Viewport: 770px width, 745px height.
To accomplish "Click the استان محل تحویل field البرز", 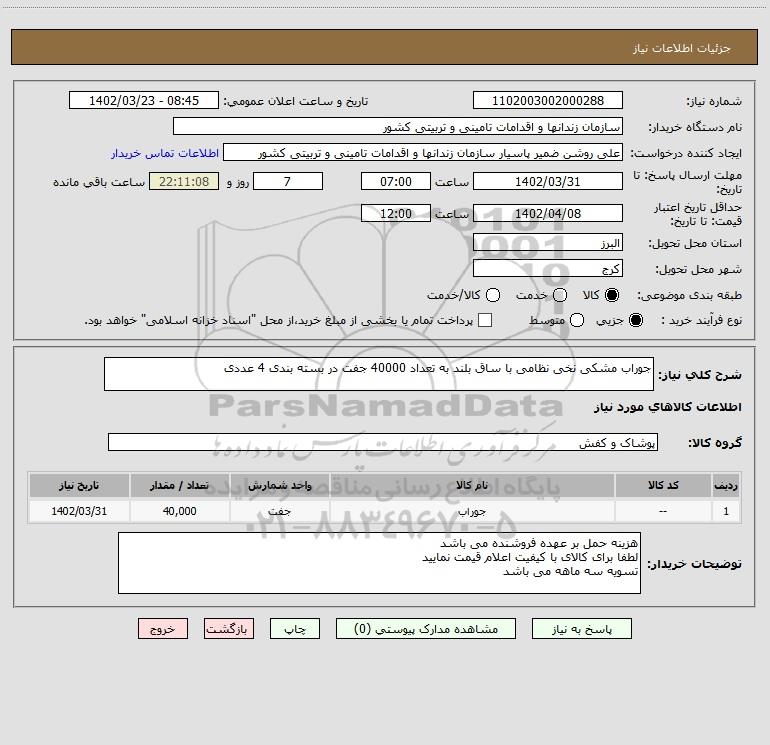I will (548, 243).
